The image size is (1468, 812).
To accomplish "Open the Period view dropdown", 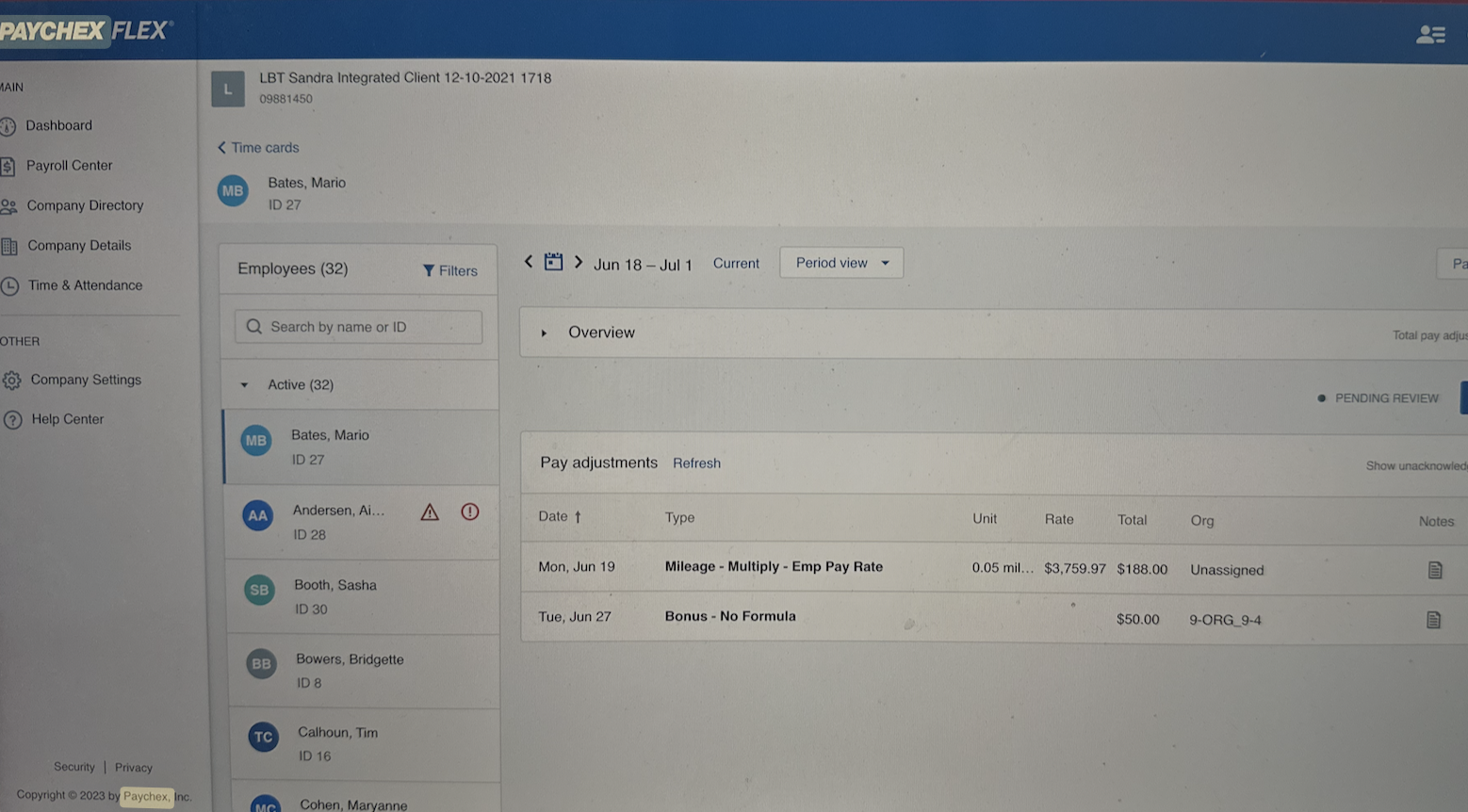I will [x=841, y=263].
